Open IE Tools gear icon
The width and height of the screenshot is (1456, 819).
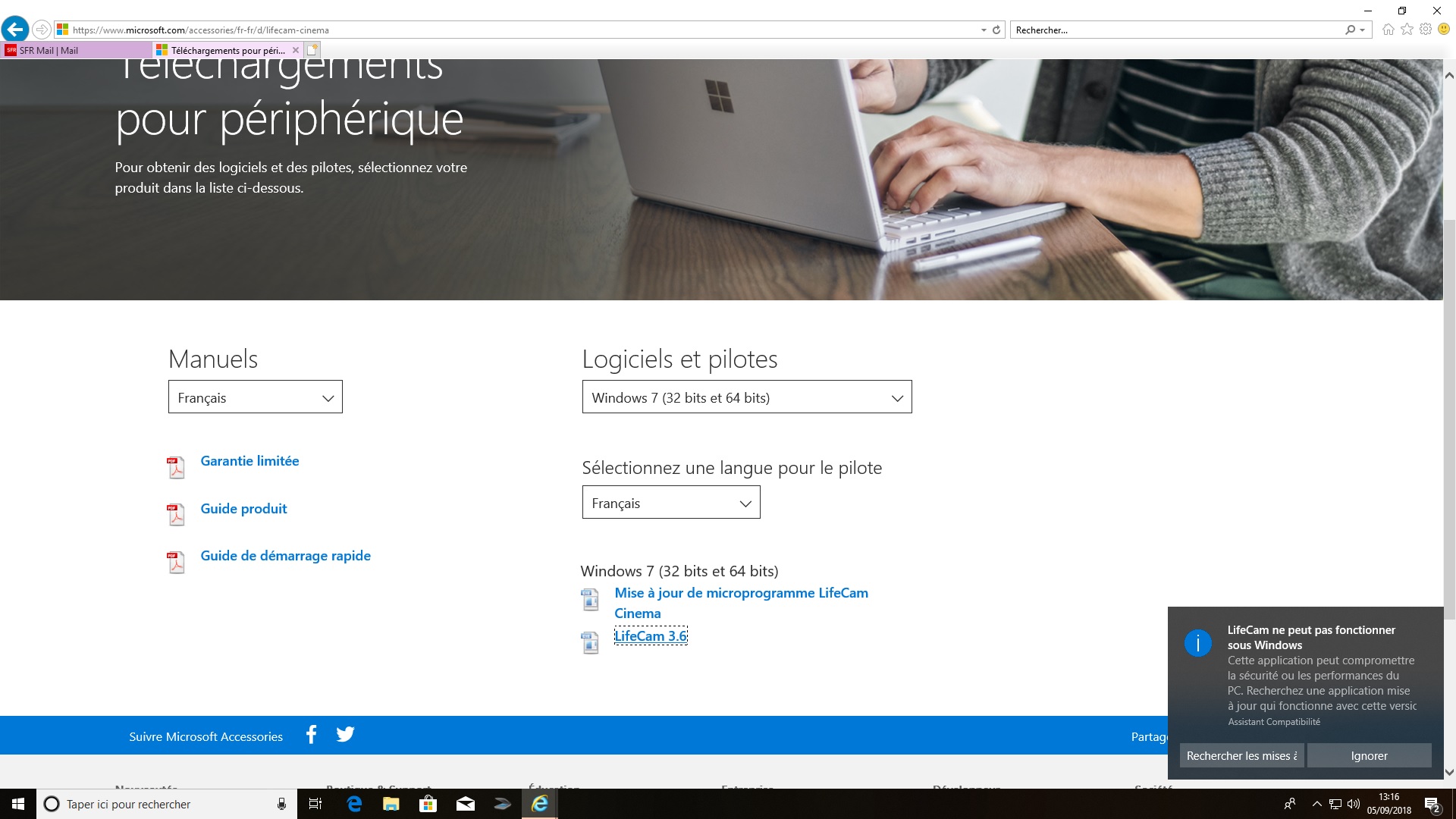click(x=1426, y=30)
